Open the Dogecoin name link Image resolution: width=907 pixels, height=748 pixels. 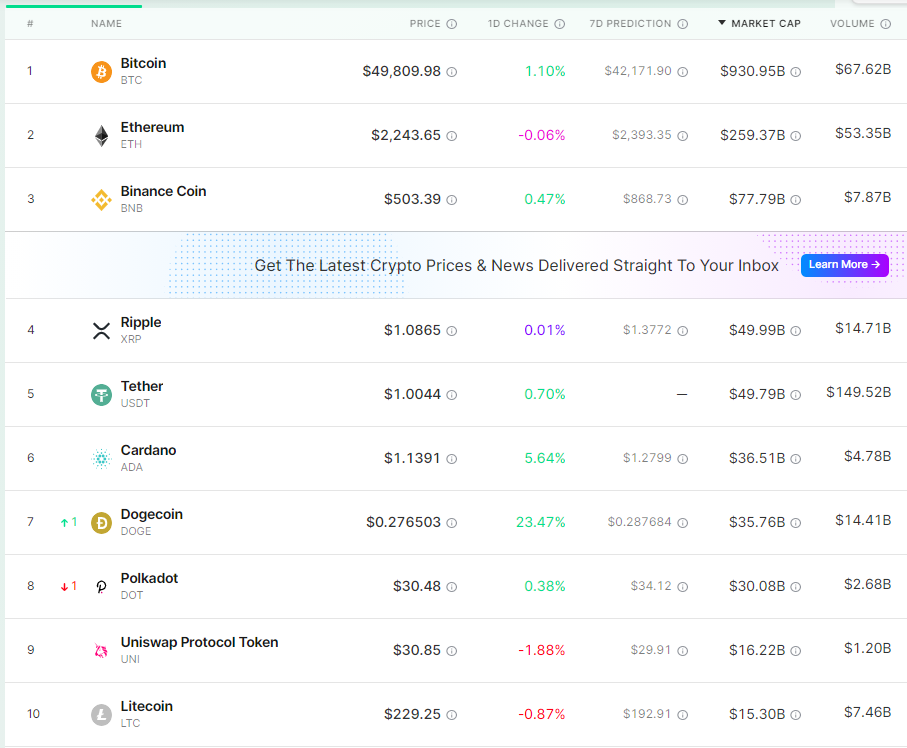coord(152,514)
